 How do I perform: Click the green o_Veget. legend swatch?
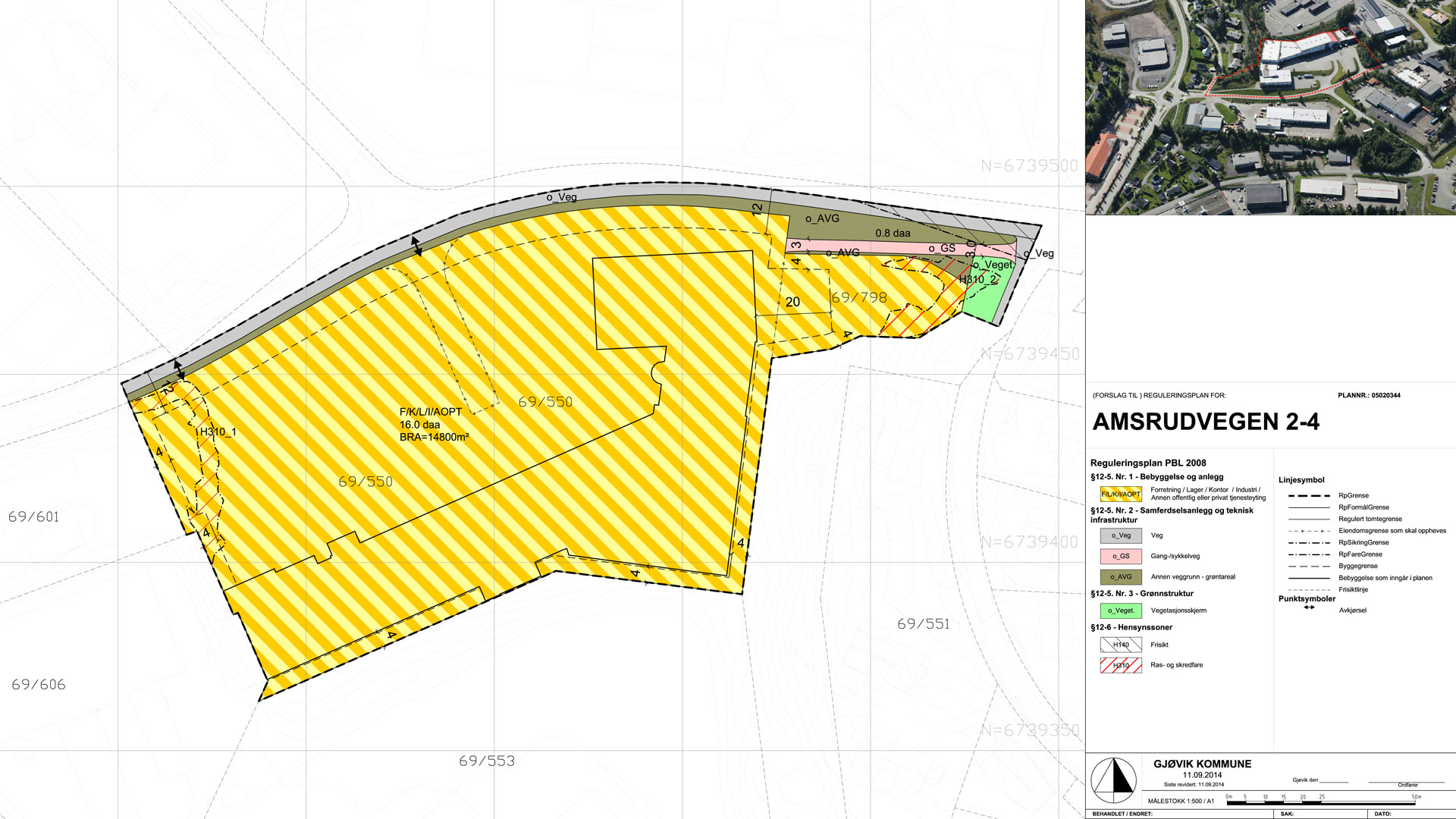(1121, 610)
